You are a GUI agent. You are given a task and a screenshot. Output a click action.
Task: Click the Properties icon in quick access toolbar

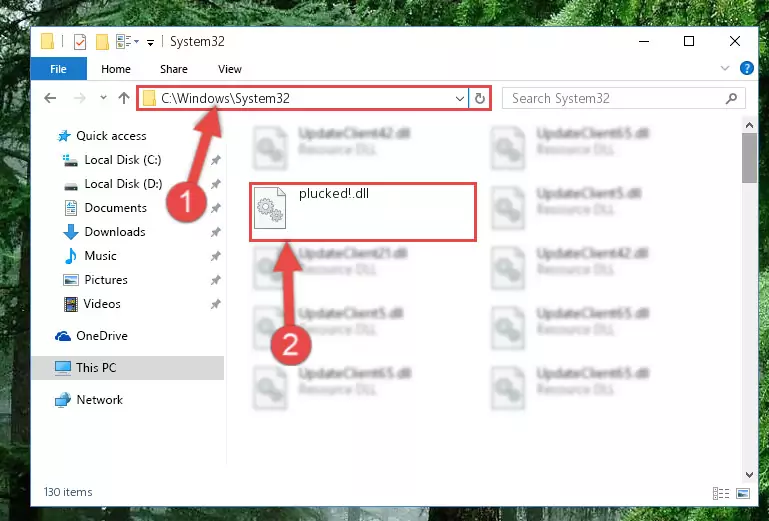coord(79,42)
